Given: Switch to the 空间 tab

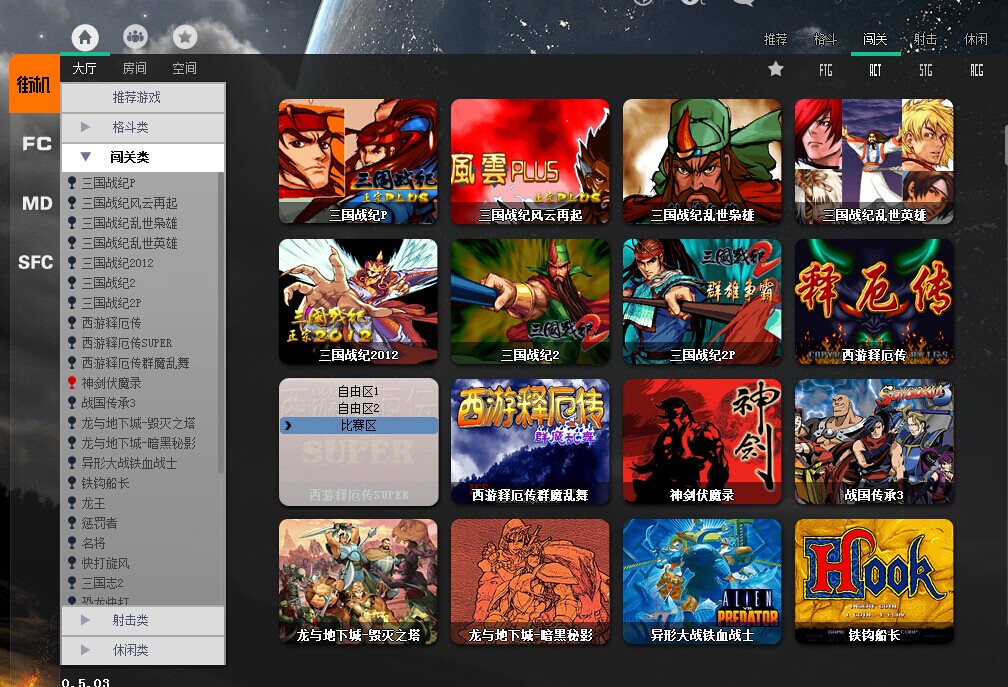Looking at the screenshot, I should point(184,69).
